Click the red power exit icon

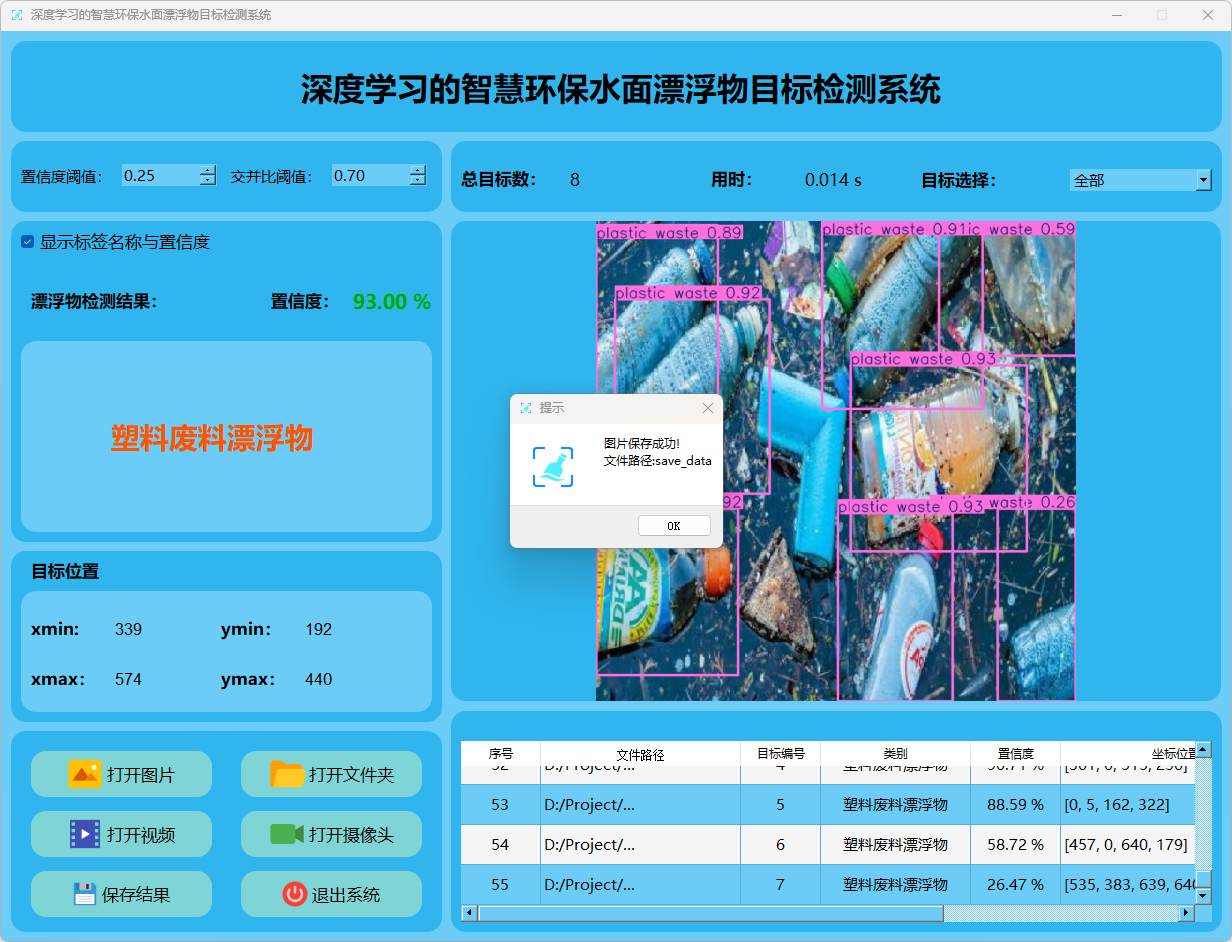294,894
